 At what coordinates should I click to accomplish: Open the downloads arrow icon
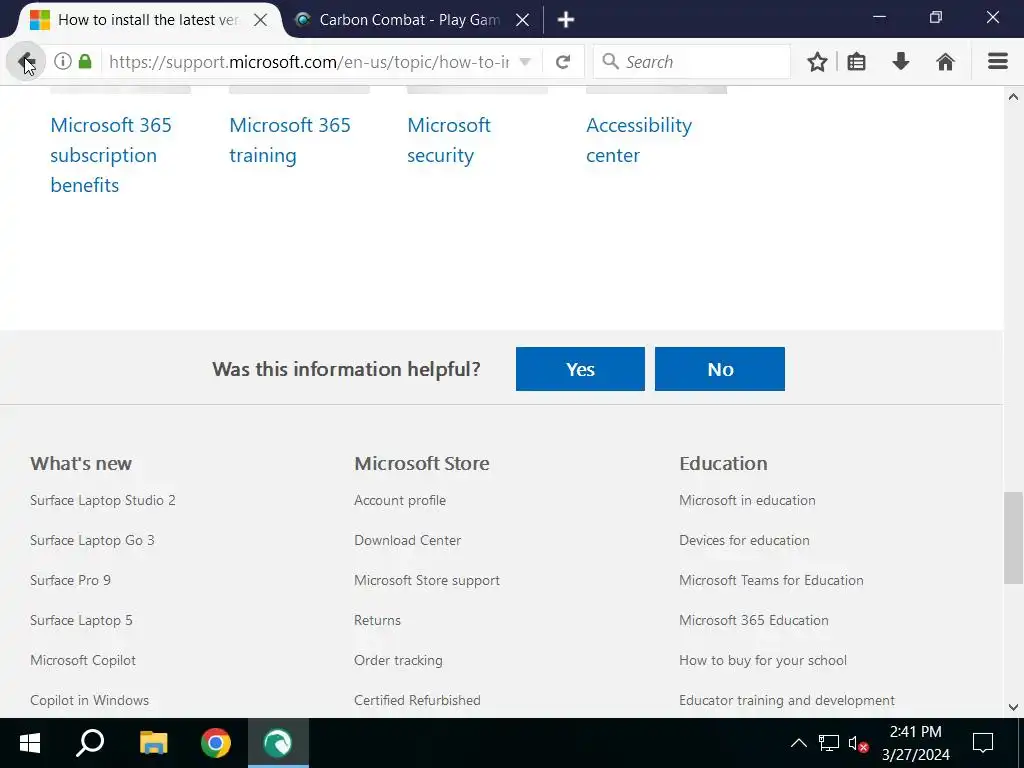(901, 62)
